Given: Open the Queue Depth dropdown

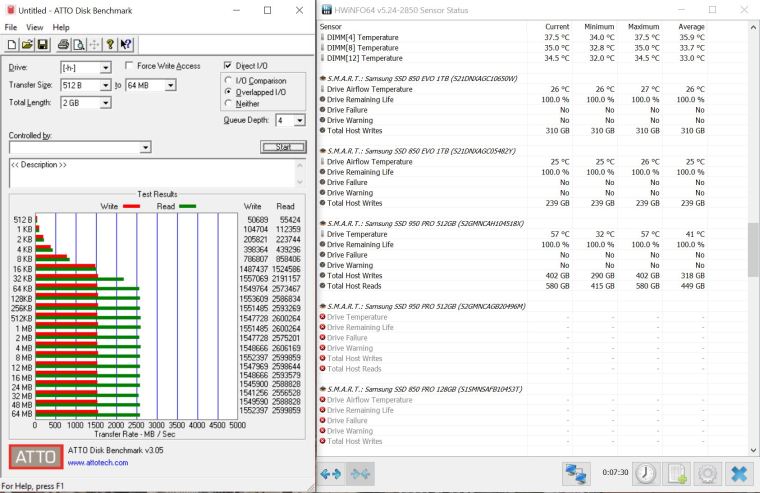Looking at the screenshot, I should [x=300, y=120].
